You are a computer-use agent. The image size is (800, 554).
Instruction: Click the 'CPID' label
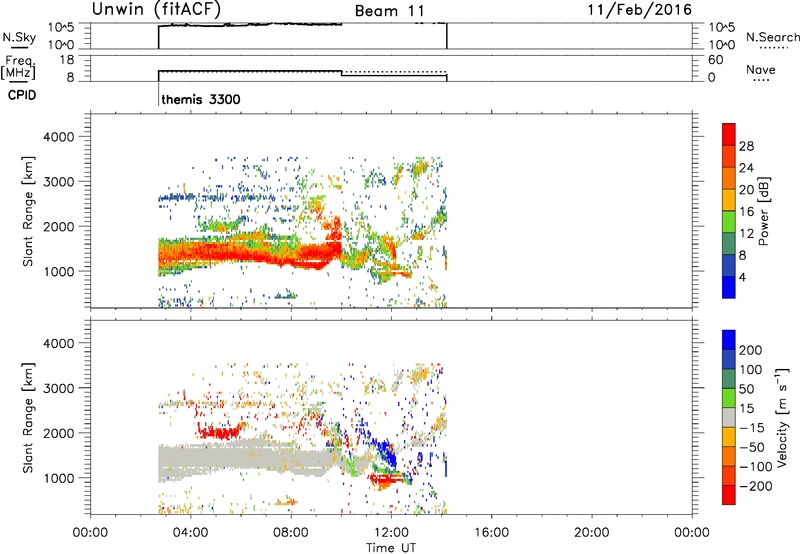[x=22, y=95]
